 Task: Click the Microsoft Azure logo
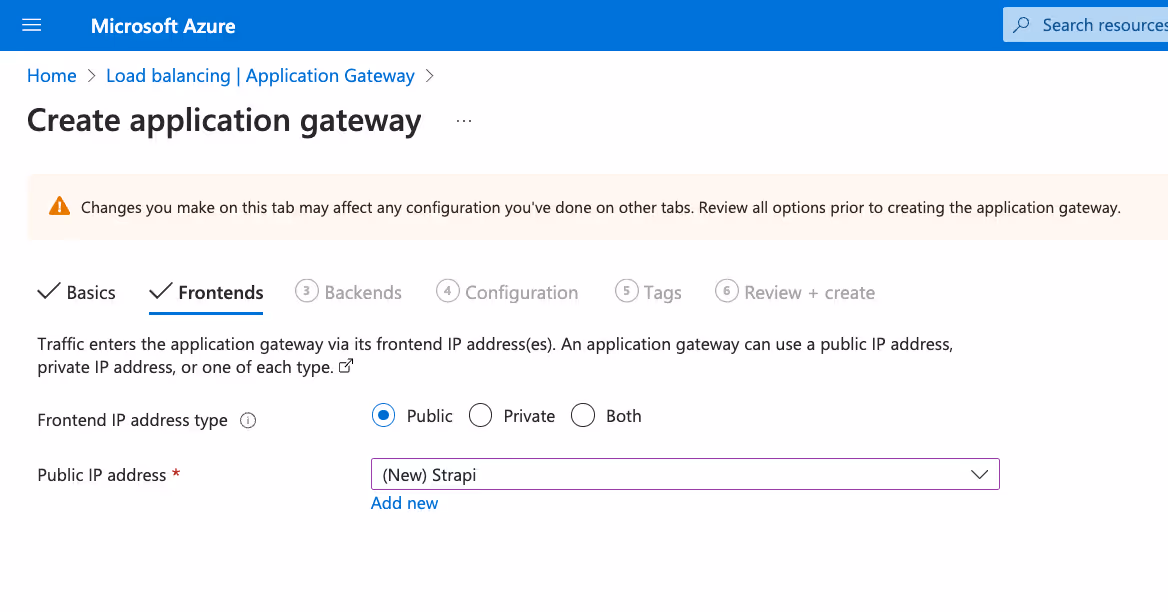tap(162, 25)
